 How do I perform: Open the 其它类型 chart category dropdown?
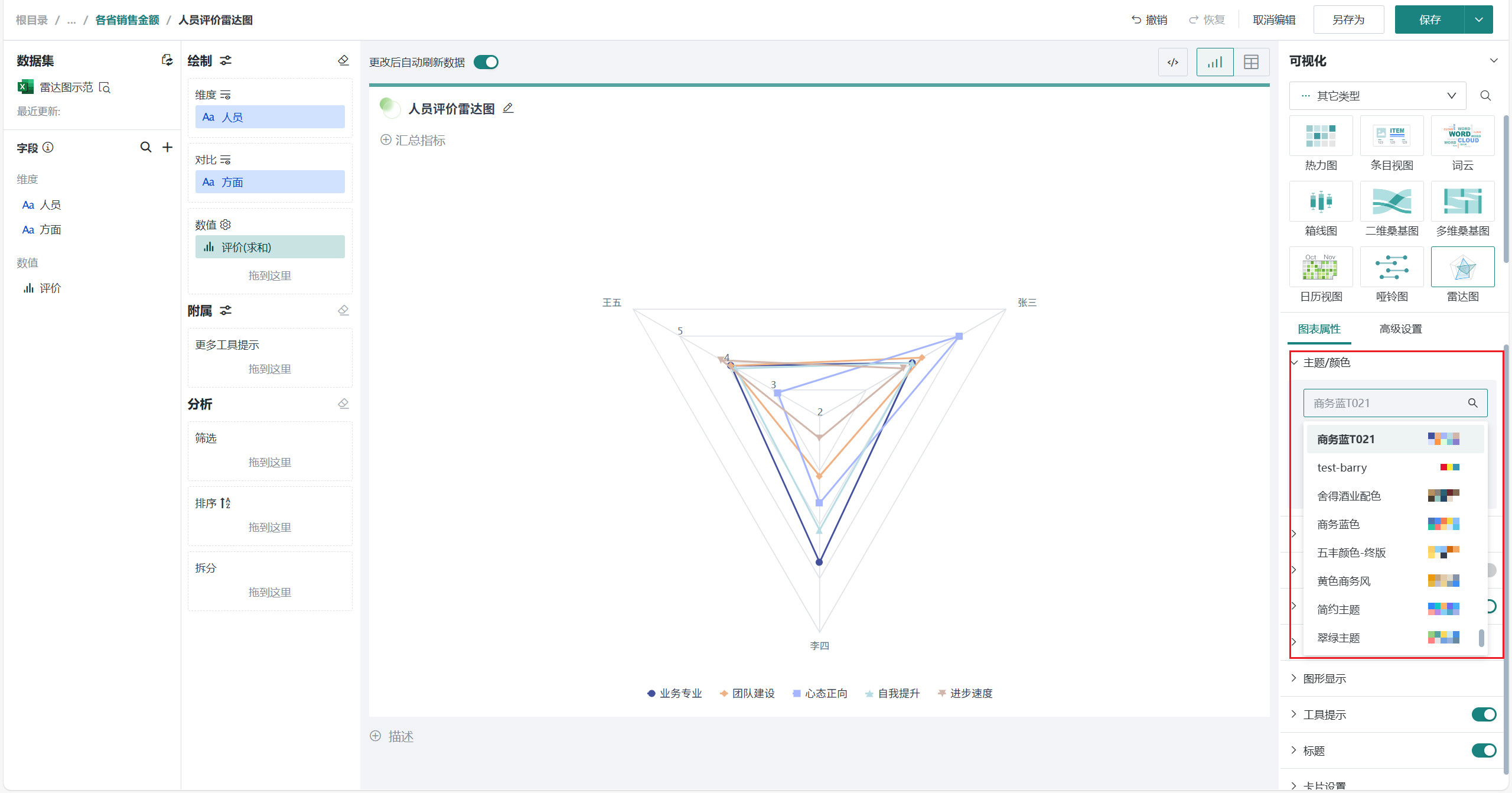pos(1377,96)
